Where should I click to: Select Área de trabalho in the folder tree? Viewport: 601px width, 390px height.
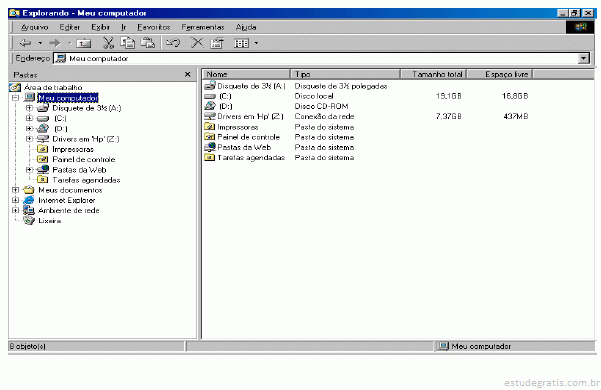(x=53, y=87)
